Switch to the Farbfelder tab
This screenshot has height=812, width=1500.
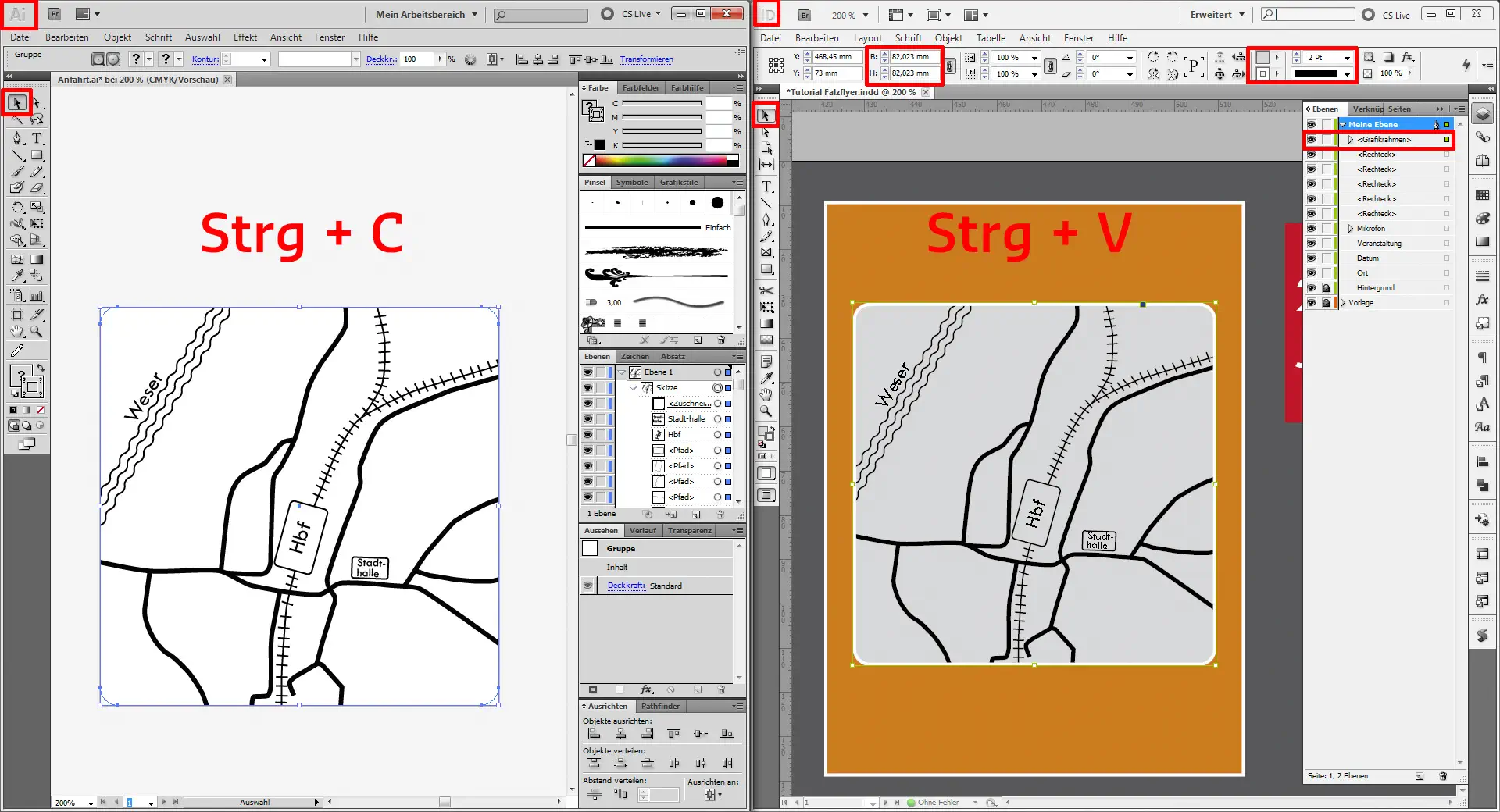(x=641, y=87)
